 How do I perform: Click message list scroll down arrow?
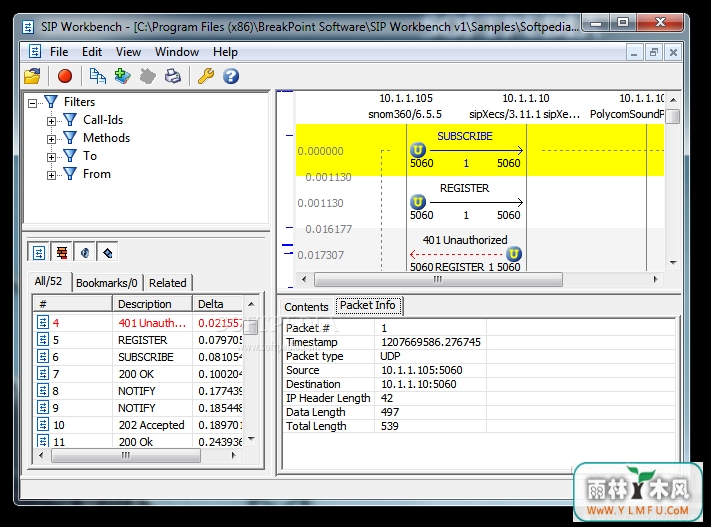coord(252,439)
